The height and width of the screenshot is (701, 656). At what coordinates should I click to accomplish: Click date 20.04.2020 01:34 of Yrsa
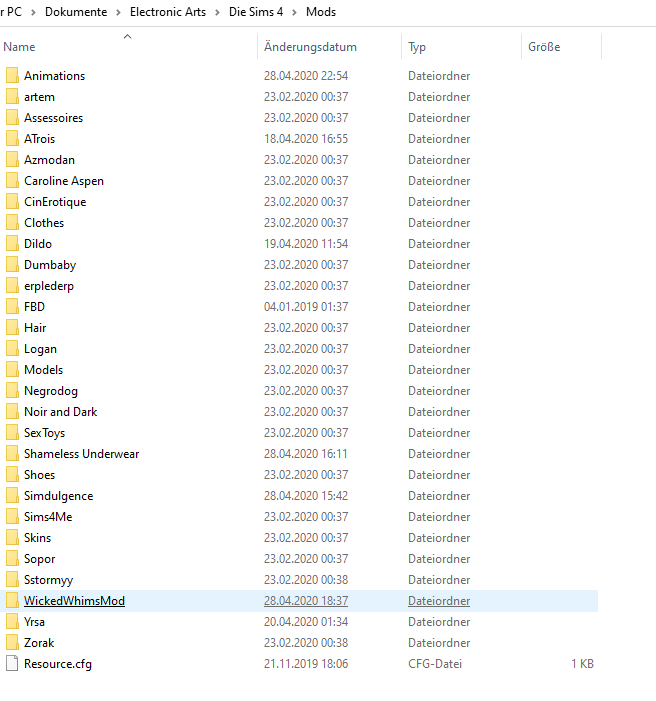click(306, 622)
